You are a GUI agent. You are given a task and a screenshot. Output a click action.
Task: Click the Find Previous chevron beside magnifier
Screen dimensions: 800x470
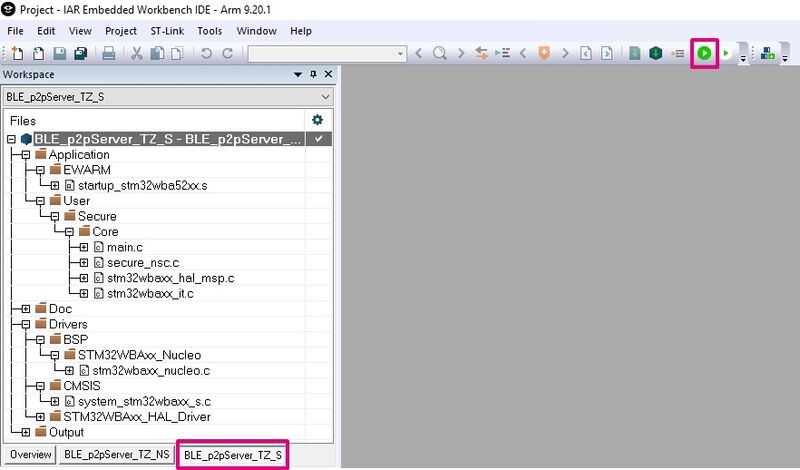pyautogui.click(x=418, y=53)
